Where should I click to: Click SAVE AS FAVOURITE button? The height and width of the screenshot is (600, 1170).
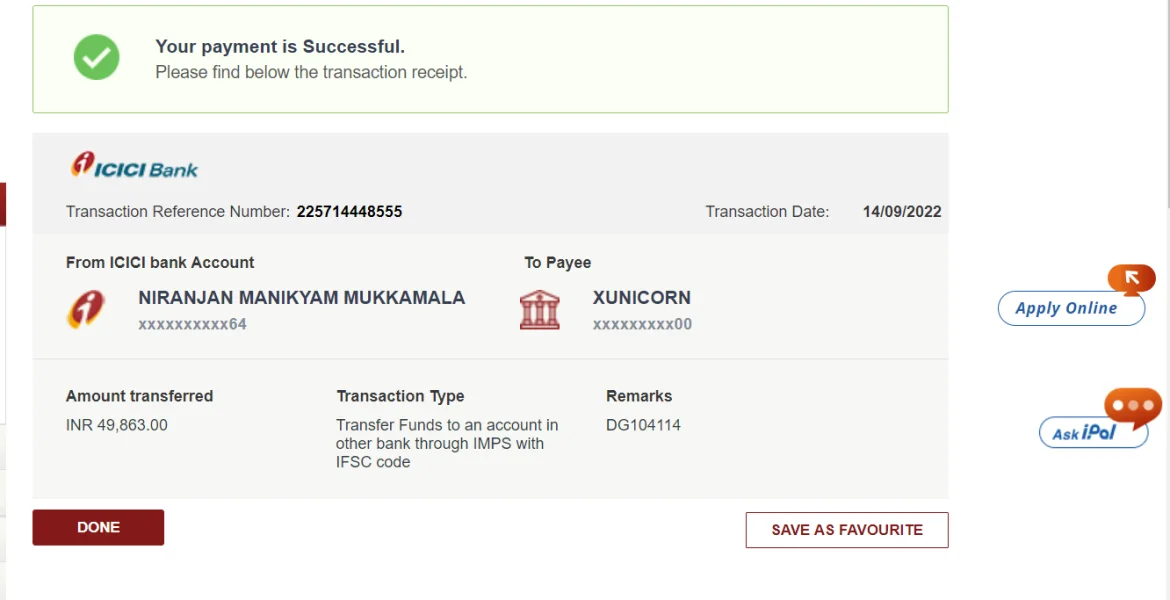pyautogui.click(x=846, y=530)
